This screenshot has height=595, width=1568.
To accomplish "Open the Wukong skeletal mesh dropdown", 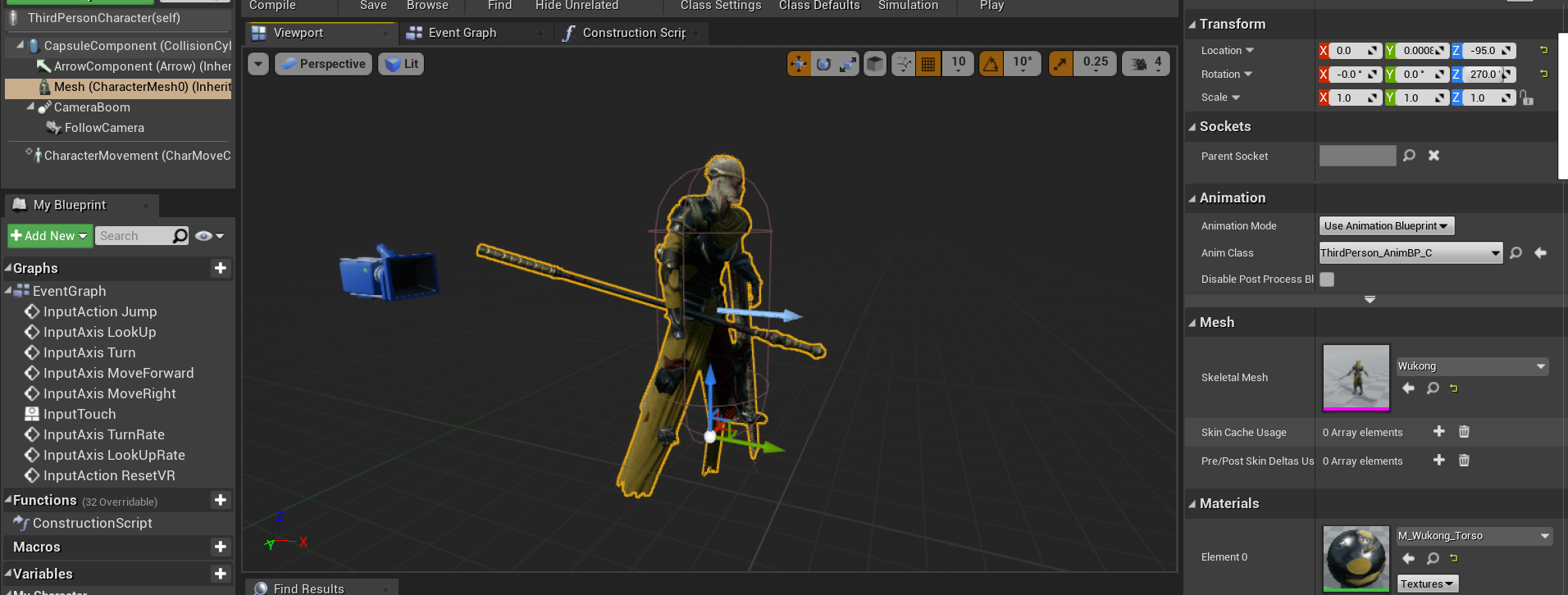I will 1472,366.
